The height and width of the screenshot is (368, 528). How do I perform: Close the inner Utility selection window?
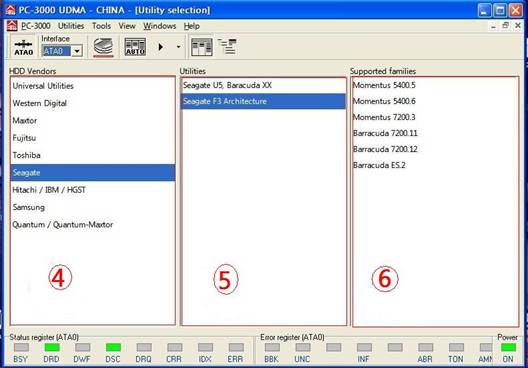518,26
